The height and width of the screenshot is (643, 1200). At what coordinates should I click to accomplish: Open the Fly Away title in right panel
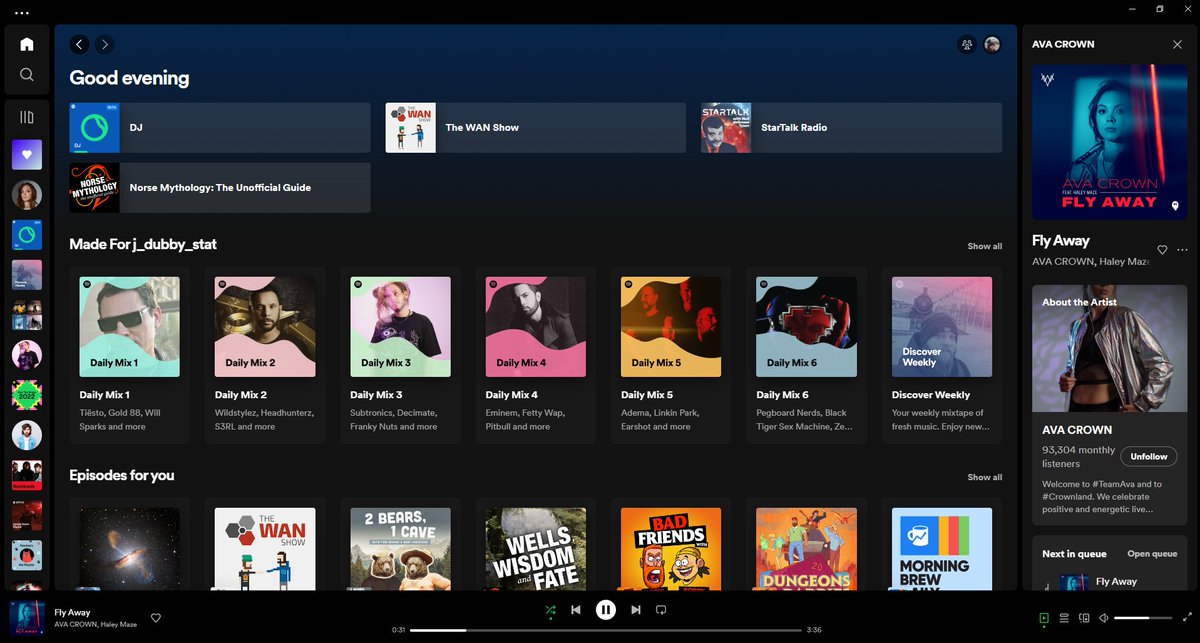pyautogui.click(x=1061, y=241)
